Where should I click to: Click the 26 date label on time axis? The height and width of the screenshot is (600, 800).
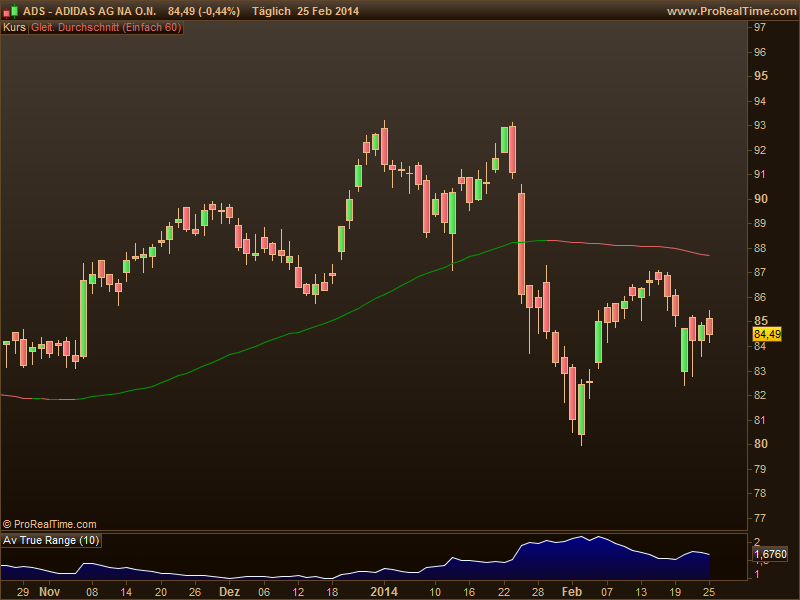click(x=195, y=592)
